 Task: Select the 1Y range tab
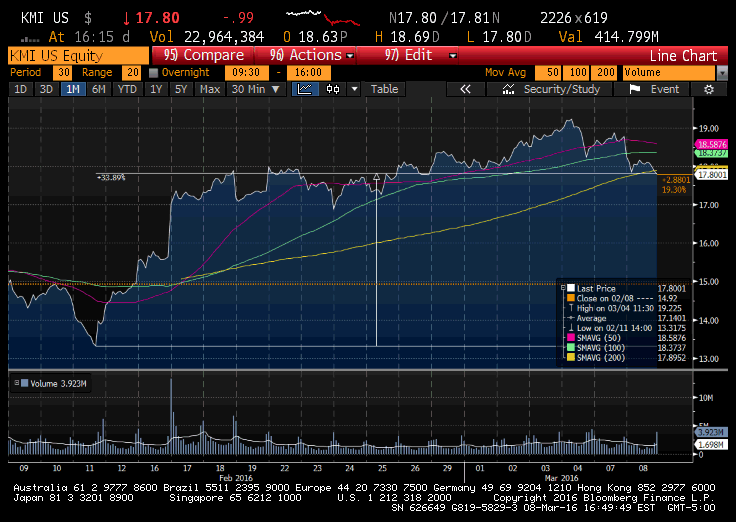coord(156,89)
